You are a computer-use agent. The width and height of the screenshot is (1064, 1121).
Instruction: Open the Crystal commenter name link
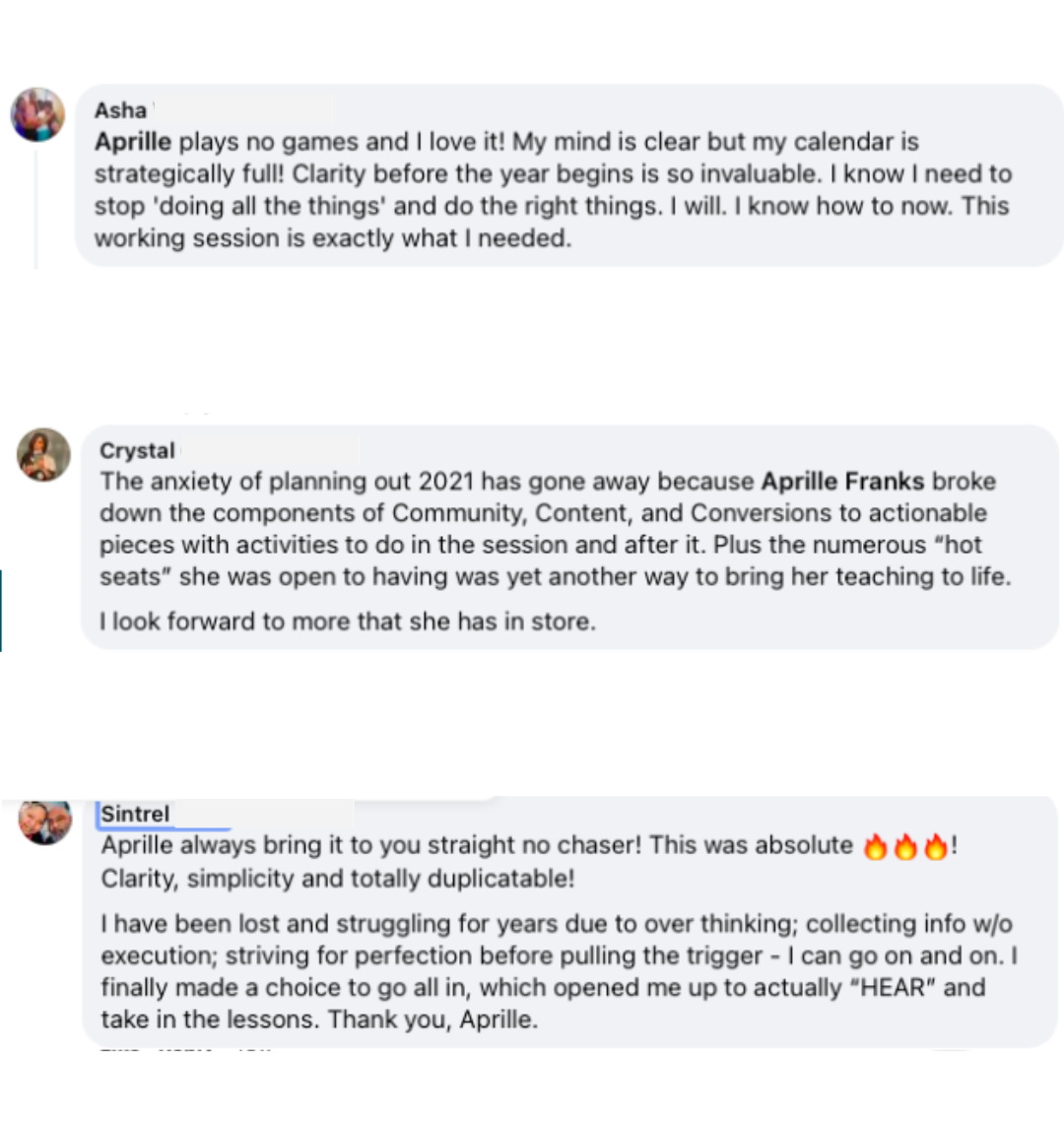[x=137, y=450]
